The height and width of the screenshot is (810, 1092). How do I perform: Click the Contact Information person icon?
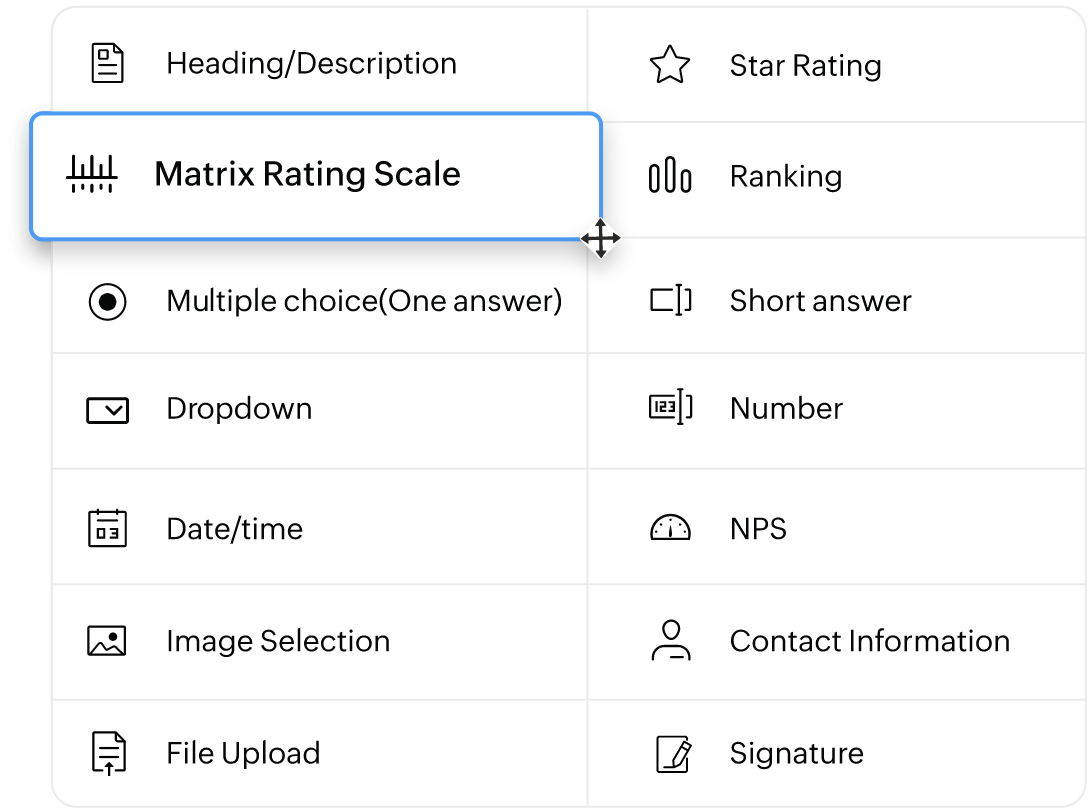(x=670, y=641)
